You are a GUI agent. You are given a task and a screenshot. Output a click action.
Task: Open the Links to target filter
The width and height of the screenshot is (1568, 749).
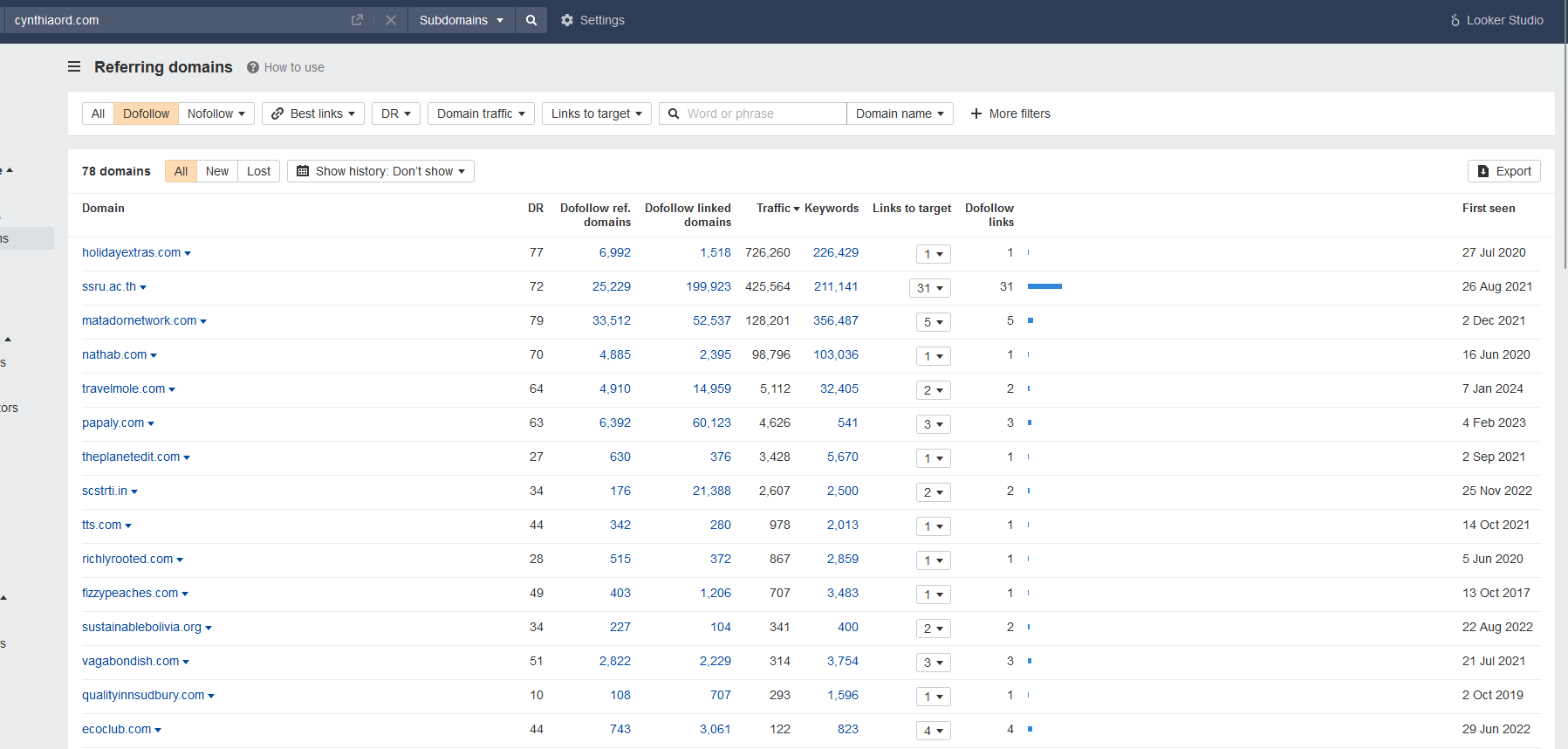(597, 113)
